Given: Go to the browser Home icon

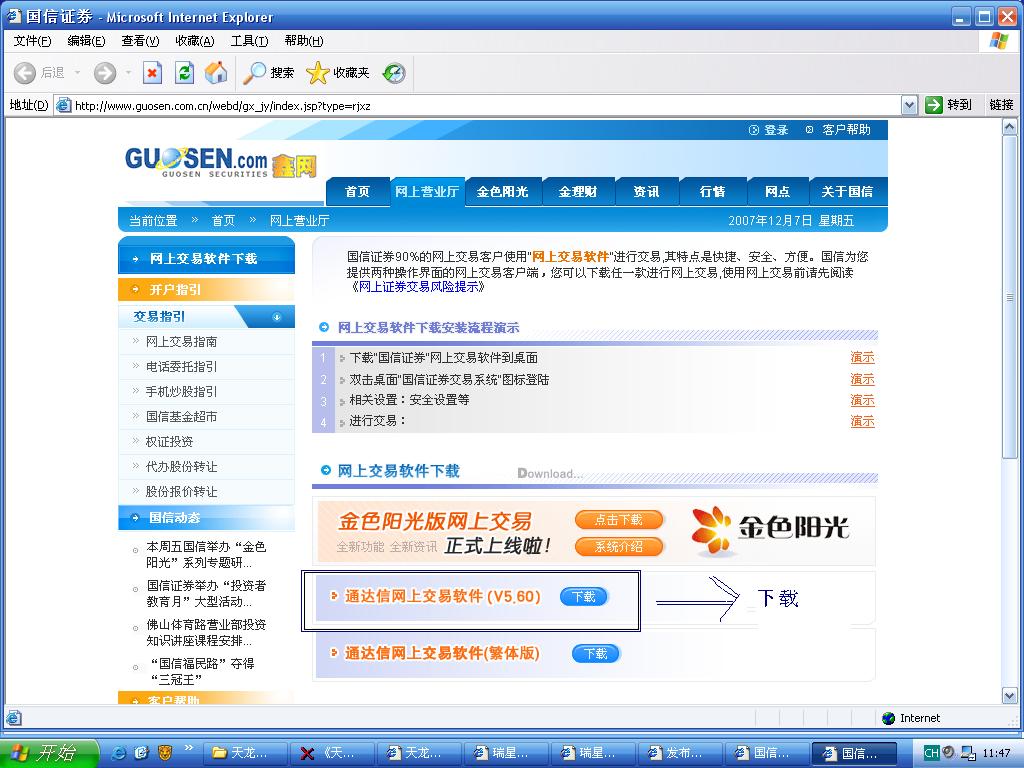Looking at the screenshot, I should (x=216, y=72).
